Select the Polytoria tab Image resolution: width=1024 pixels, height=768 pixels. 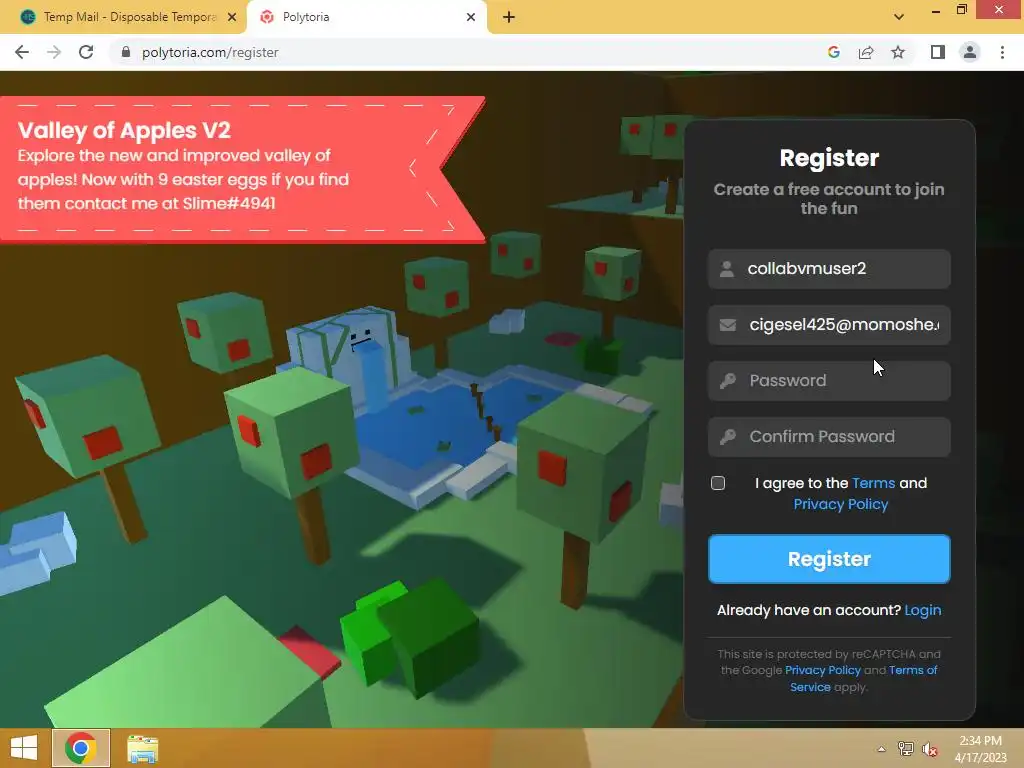coord(366,17)
